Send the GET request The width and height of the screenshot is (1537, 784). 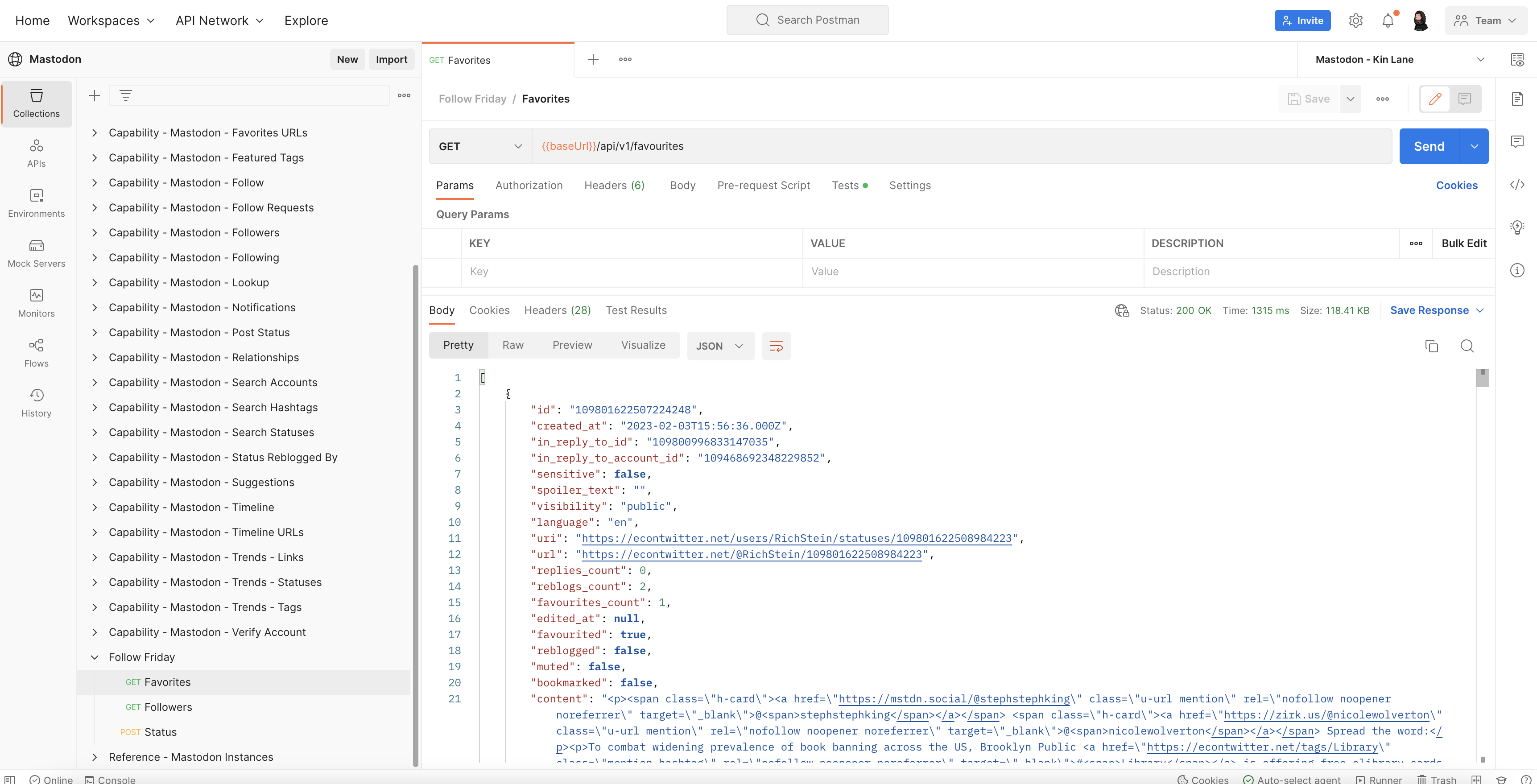tap(1429, 146)
